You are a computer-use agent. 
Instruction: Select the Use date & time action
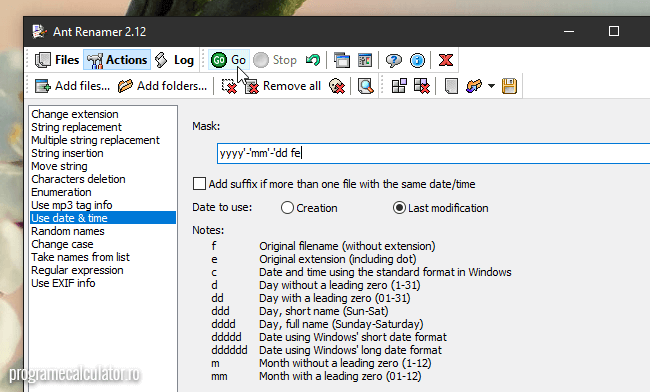click(103, 218)
